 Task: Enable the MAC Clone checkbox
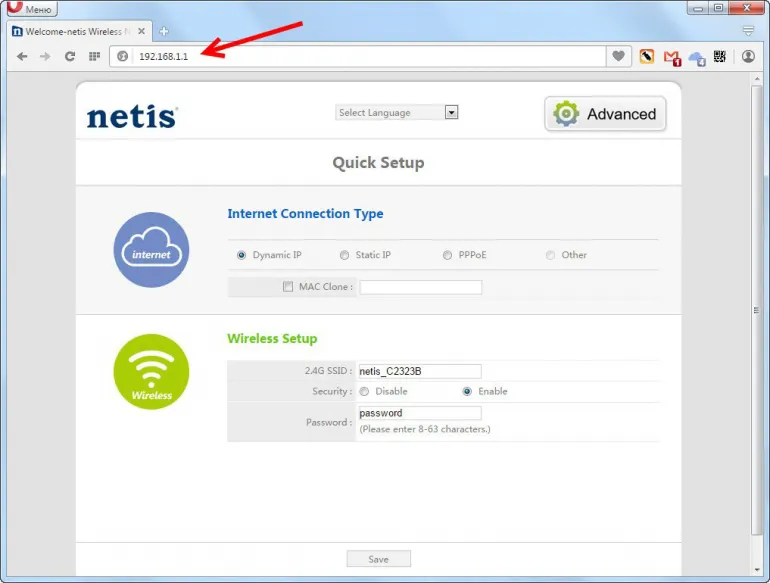288,287
